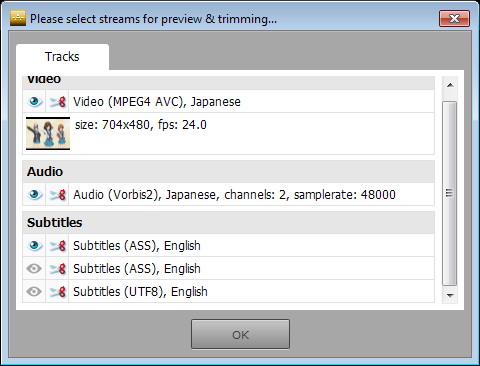This screenshot has height=366, width=480.
Task: Enable preview of second ASS English subtitles
Action: click(x=34, y=269)
